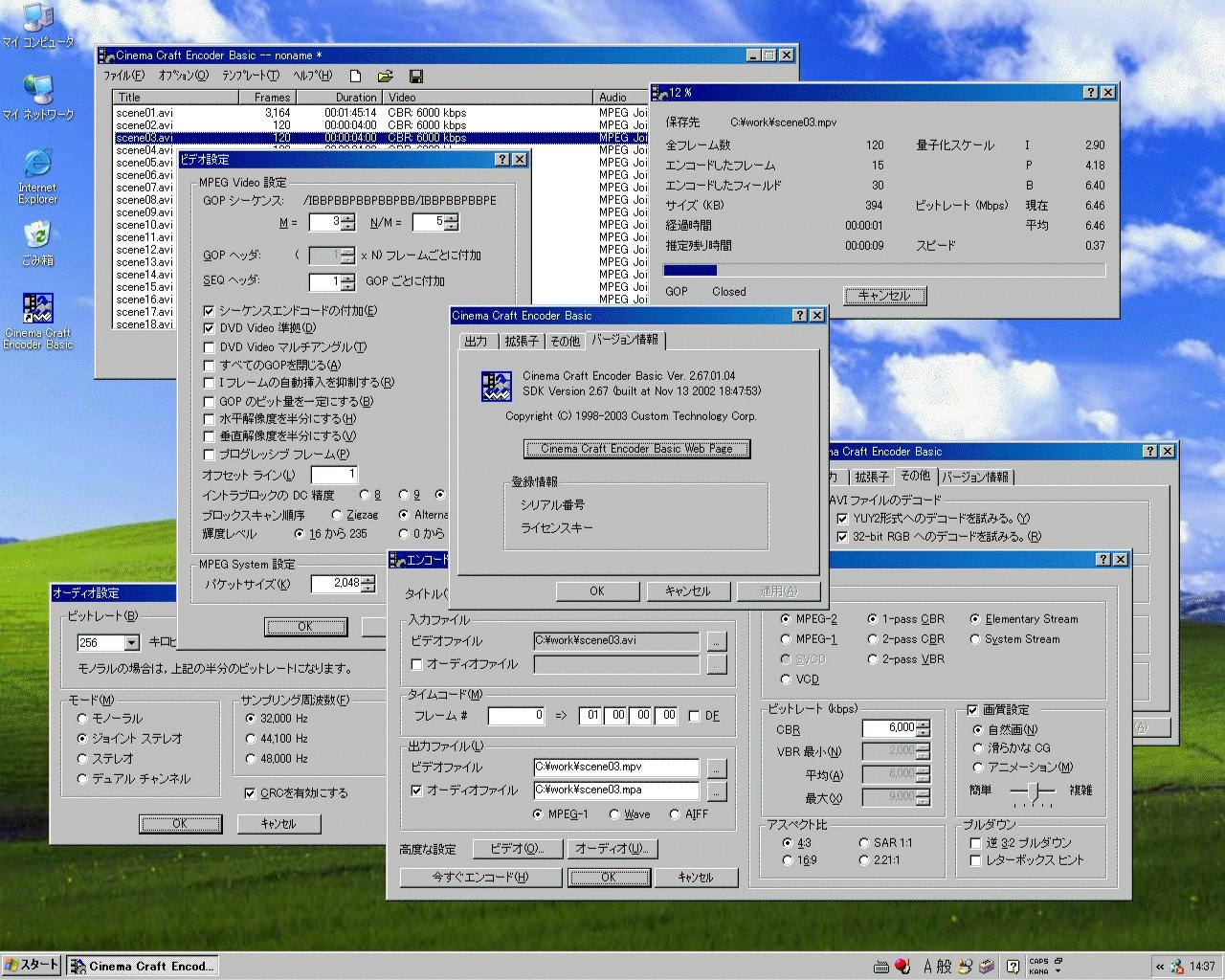Browse for input ビデオファイル with ... button
This screenshot has height=980, width=1225.
coord(717,641)
